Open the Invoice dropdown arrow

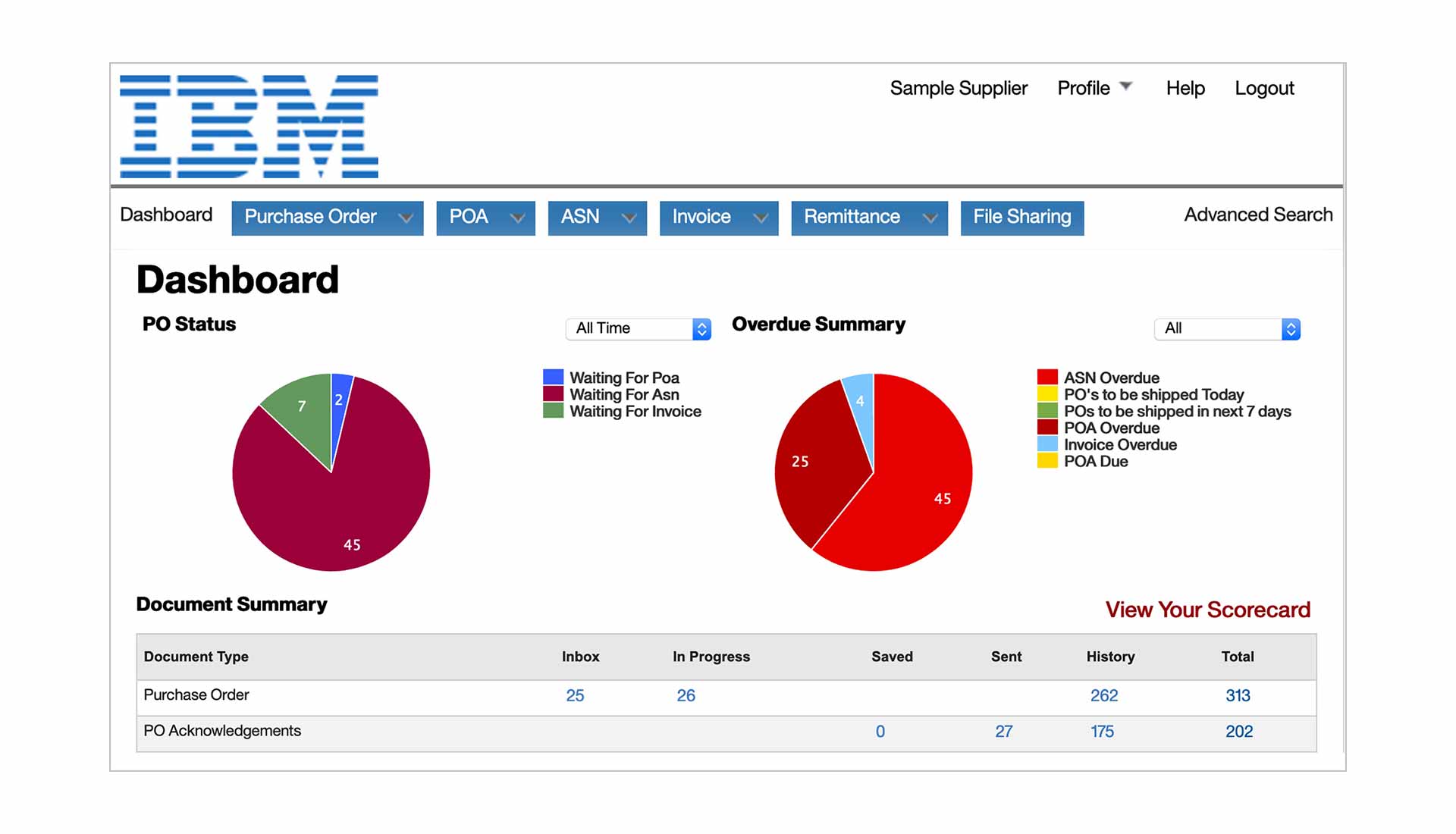pos(761,218)
